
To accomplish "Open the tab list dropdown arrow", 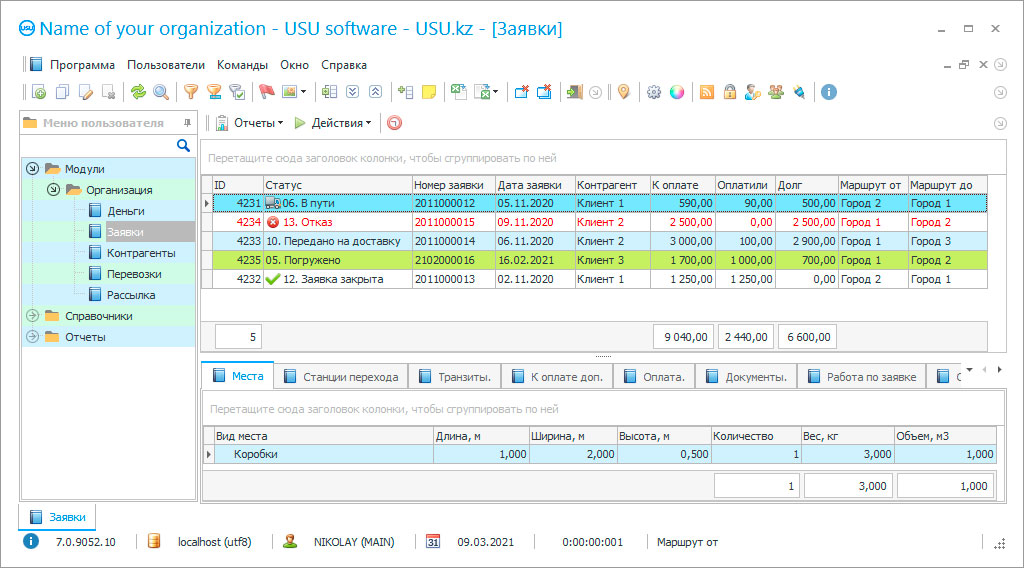I will [x=970, y=370].
